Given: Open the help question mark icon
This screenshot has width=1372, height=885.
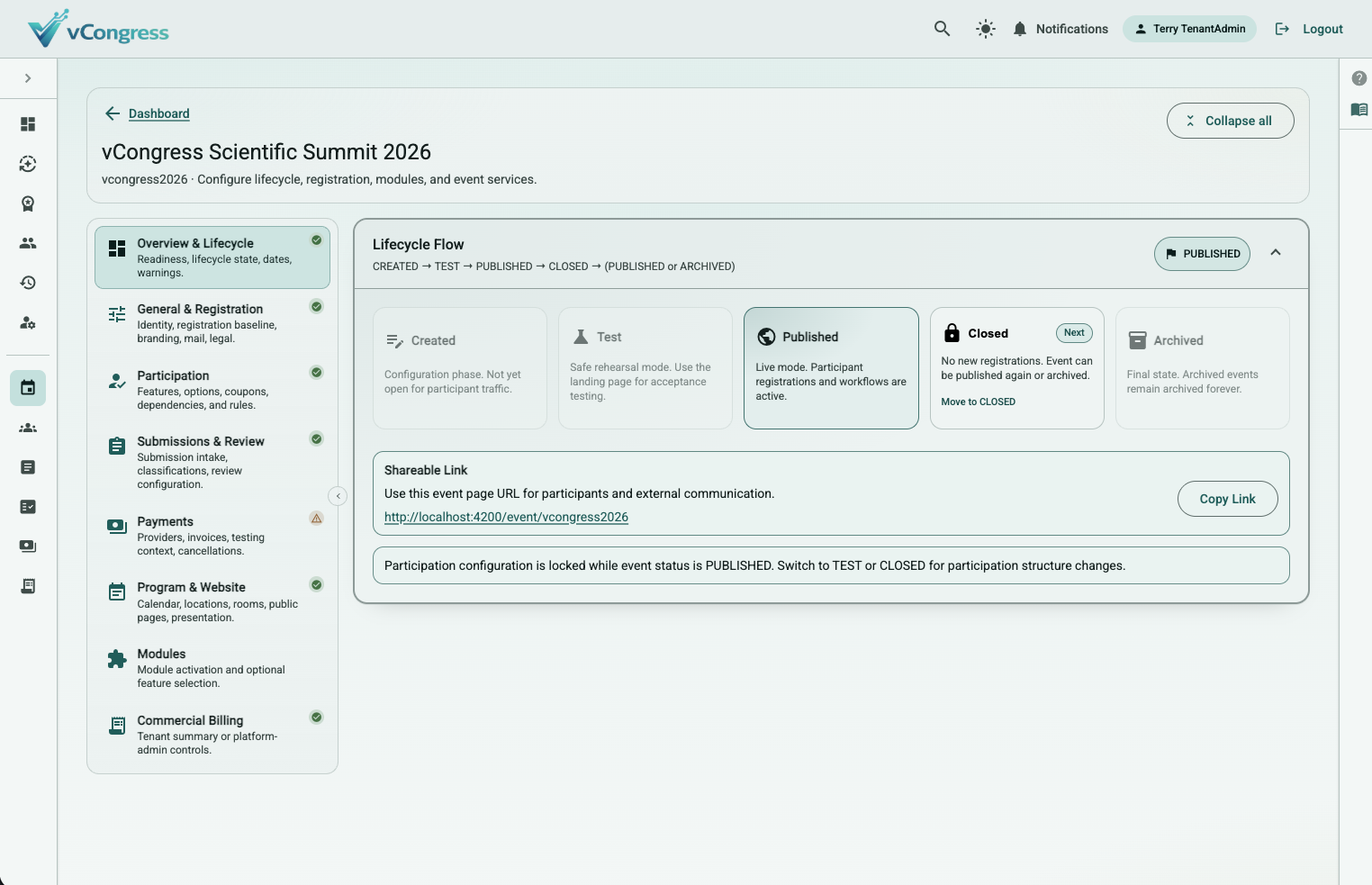Looking at the screenshot, I should [1359, 78].
